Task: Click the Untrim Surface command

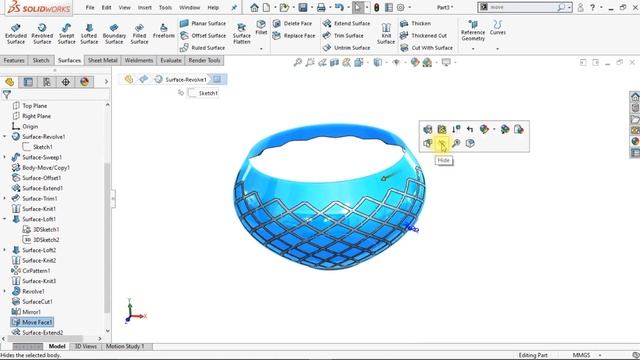Action: tap(346, 48)
